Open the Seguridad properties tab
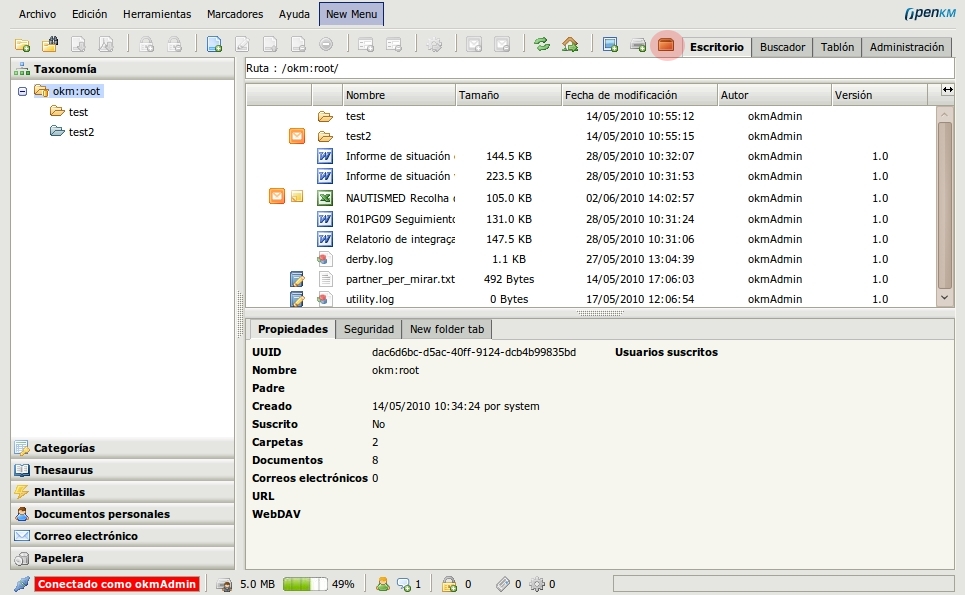 click(x=369, y=329)
